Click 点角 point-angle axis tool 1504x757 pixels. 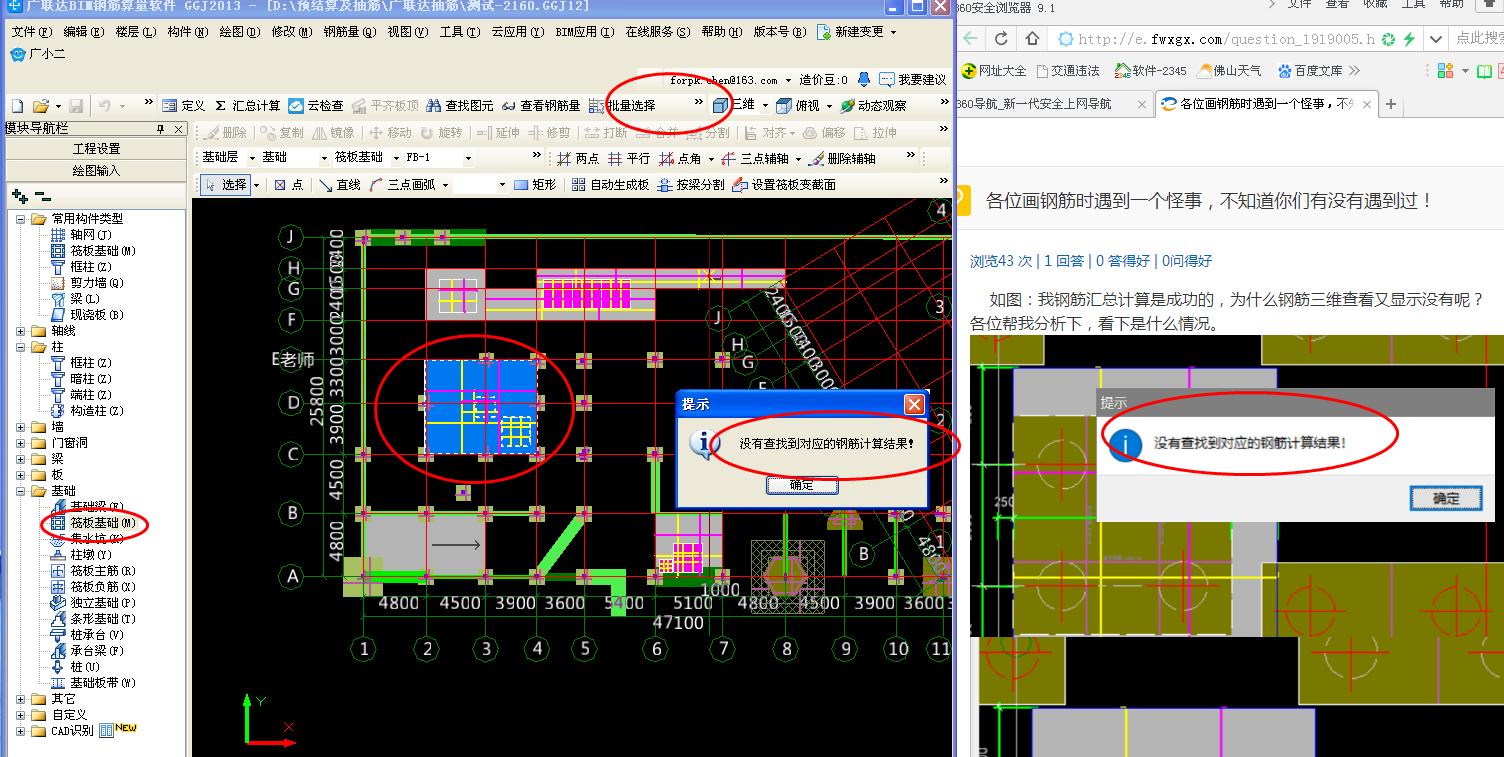681,158
